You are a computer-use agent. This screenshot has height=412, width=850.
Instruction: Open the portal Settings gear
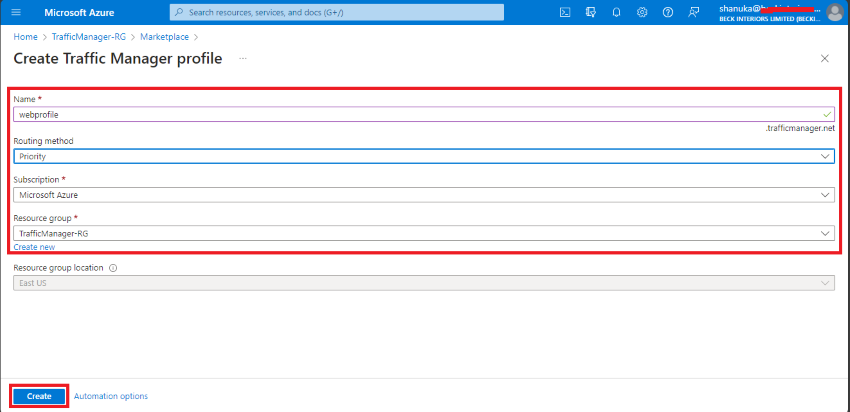[x=642, y=12]
